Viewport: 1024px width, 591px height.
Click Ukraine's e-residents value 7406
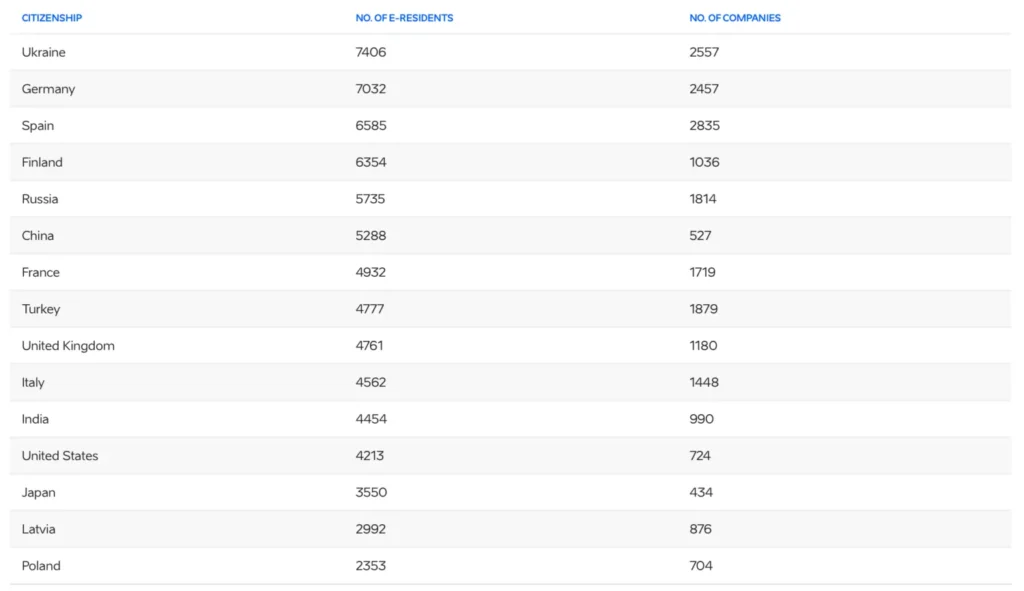(x=371, y=52)
